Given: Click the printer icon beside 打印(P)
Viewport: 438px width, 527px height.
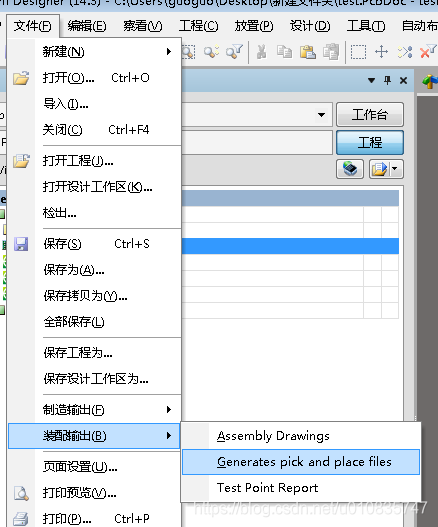Looking at the screenshot, I should click(x=21, y=519).
